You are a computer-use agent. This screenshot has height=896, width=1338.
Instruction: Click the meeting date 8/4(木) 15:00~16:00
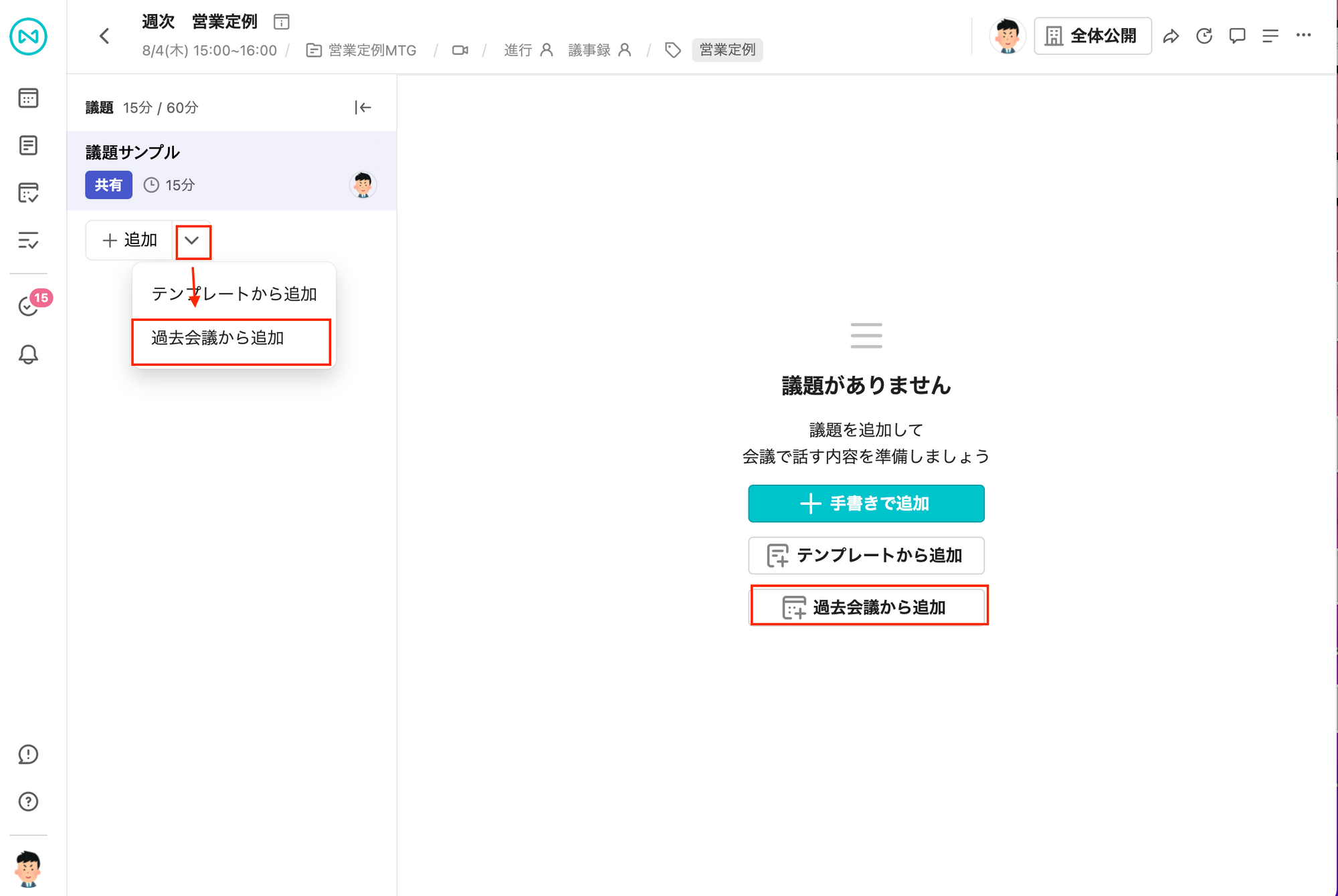point(209,50)
